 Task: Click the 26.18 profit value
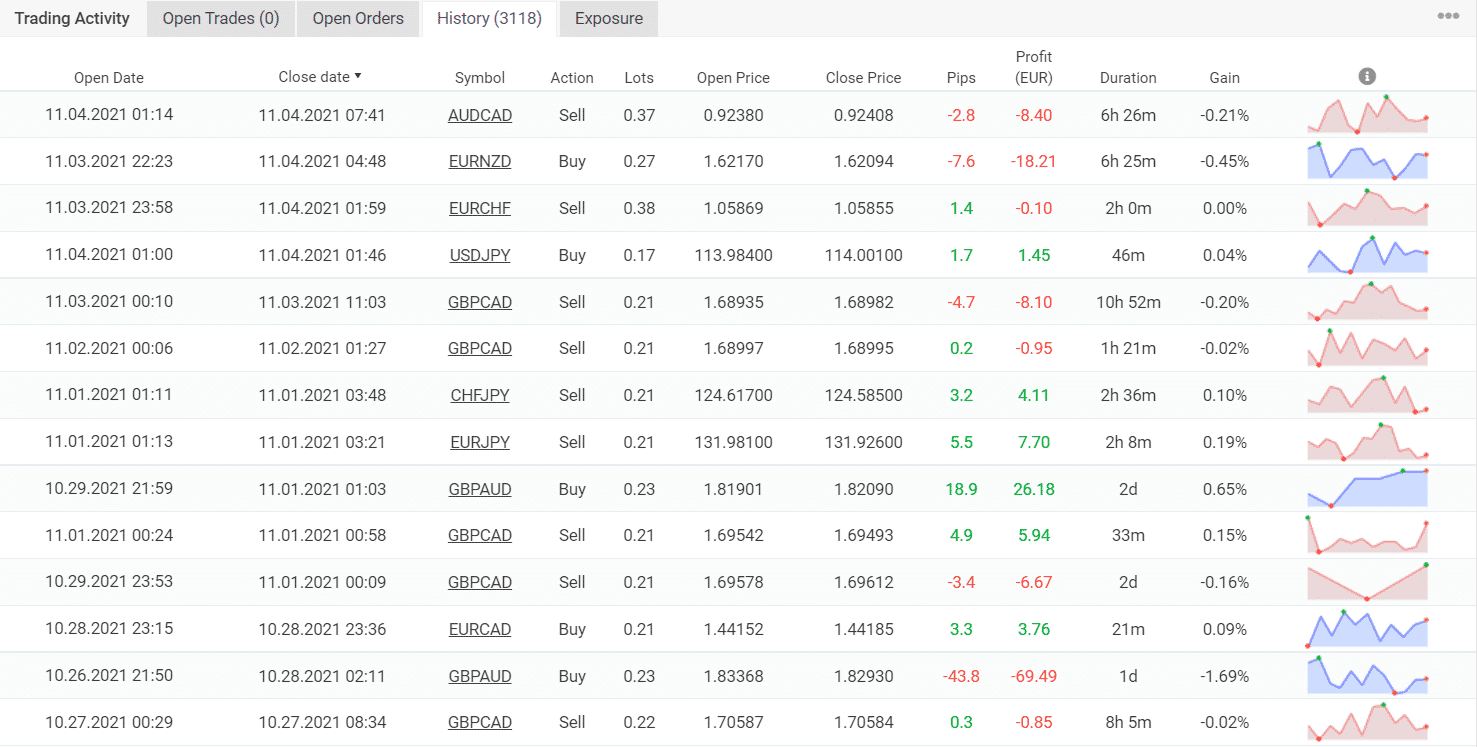tap(1034, 489)
